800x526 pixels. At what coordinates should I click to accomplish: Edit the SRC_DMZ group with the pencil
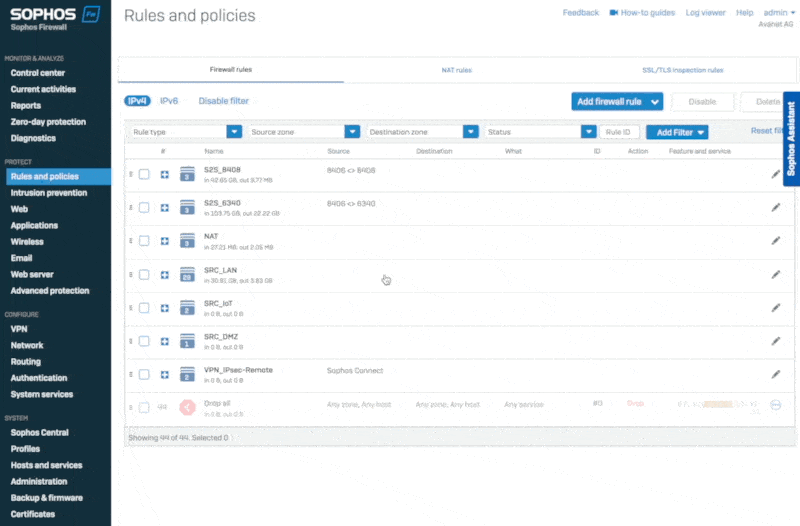pyautogui.click(x=776, y=341)
